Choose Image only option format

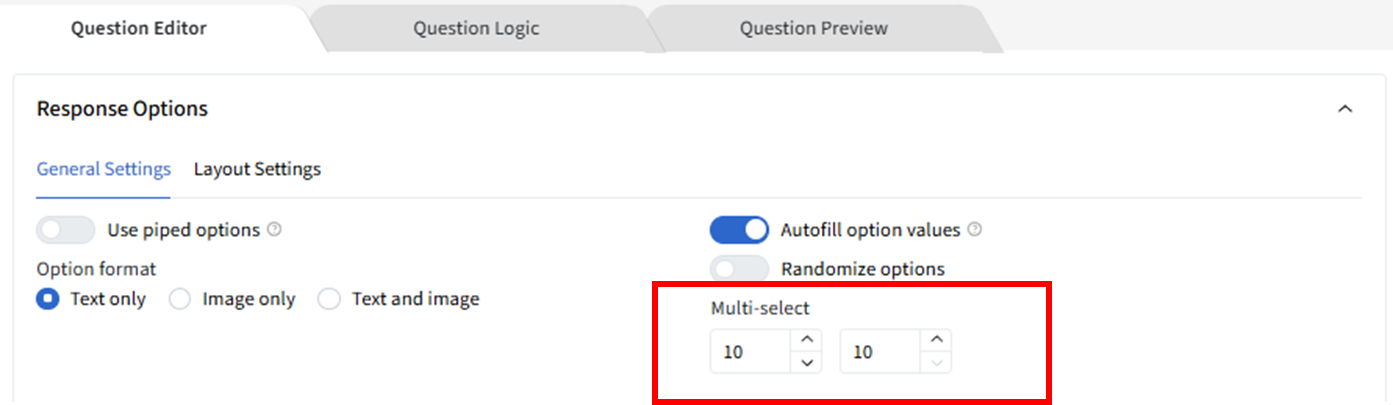pyautogui.click(x=180, y=299)
